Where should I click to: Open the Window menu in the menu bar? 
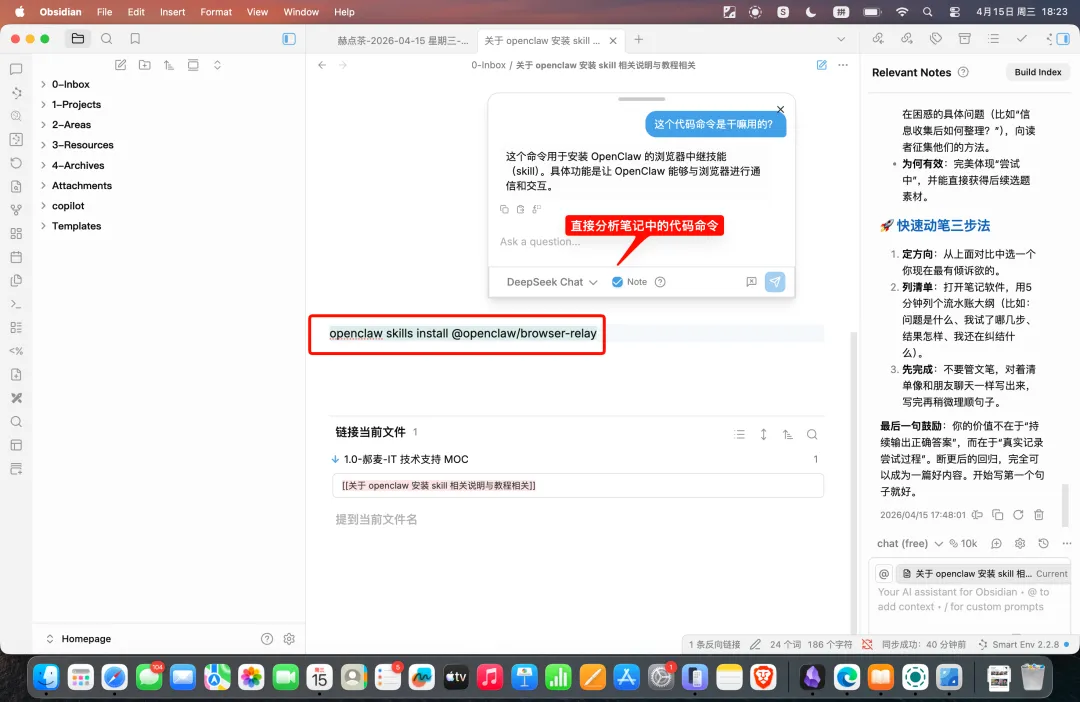point(301,12)
